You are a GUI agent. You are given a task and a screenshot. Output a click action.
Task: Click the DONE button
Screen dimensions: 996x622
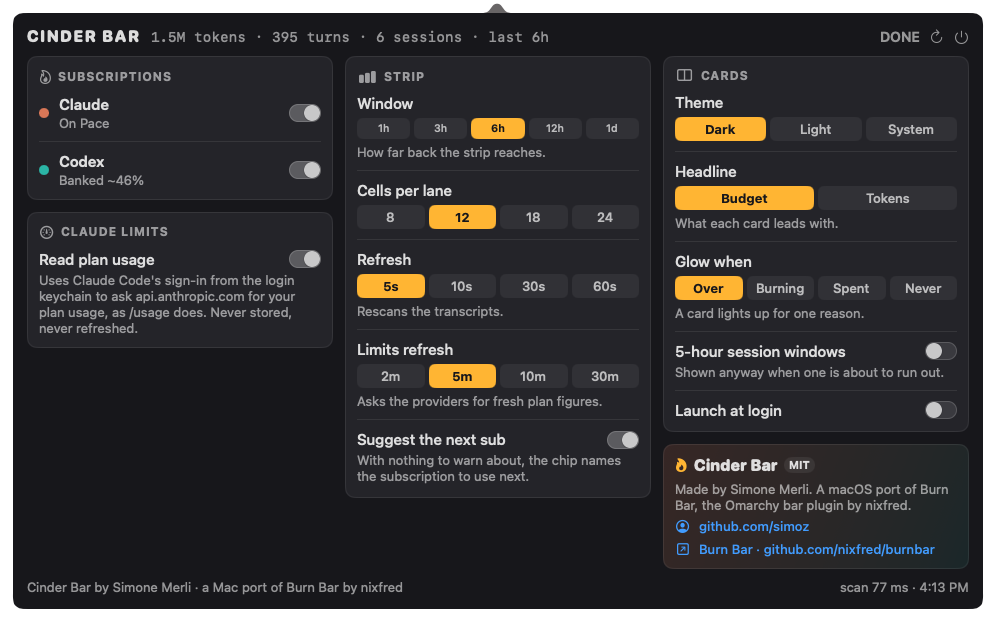899,37
